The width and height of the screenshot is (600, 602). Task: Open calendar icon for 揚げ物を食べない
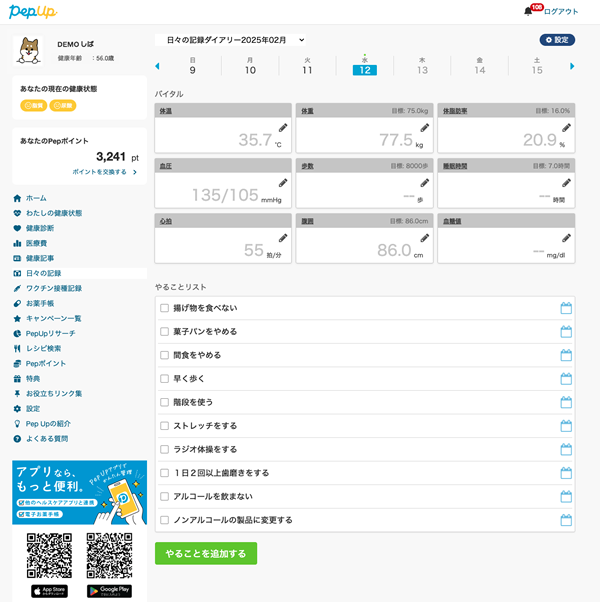click(565, 308)
